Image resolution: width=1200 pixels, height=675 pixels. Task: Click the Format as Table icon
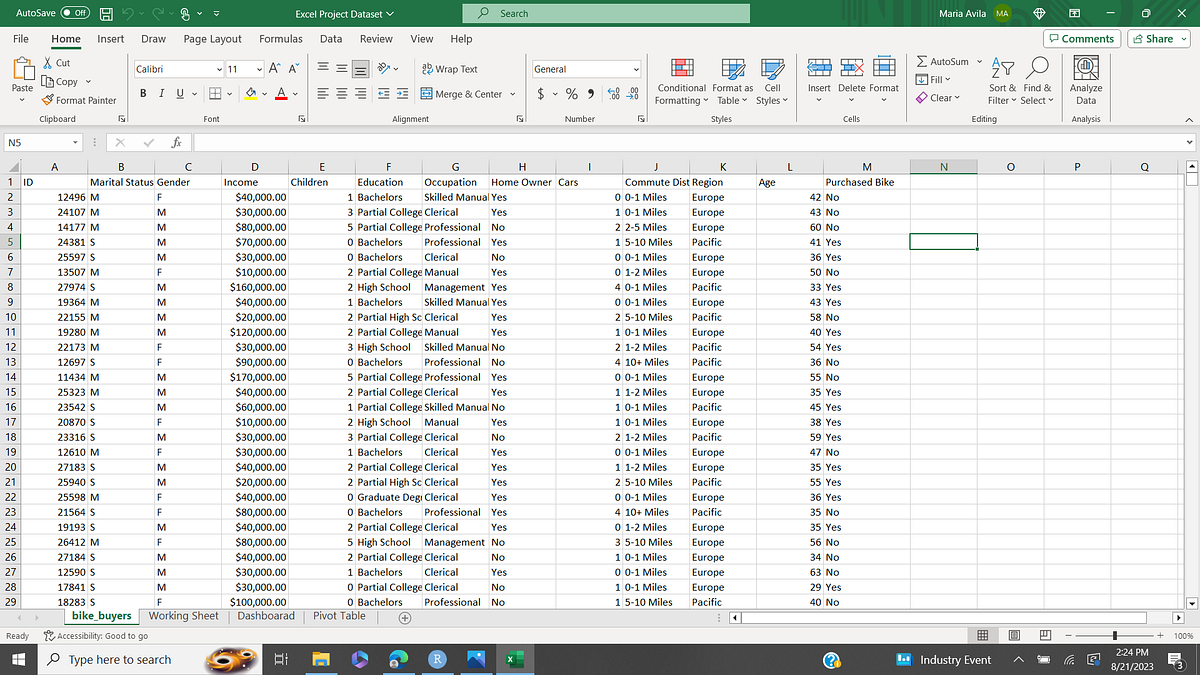click(733, 68)
